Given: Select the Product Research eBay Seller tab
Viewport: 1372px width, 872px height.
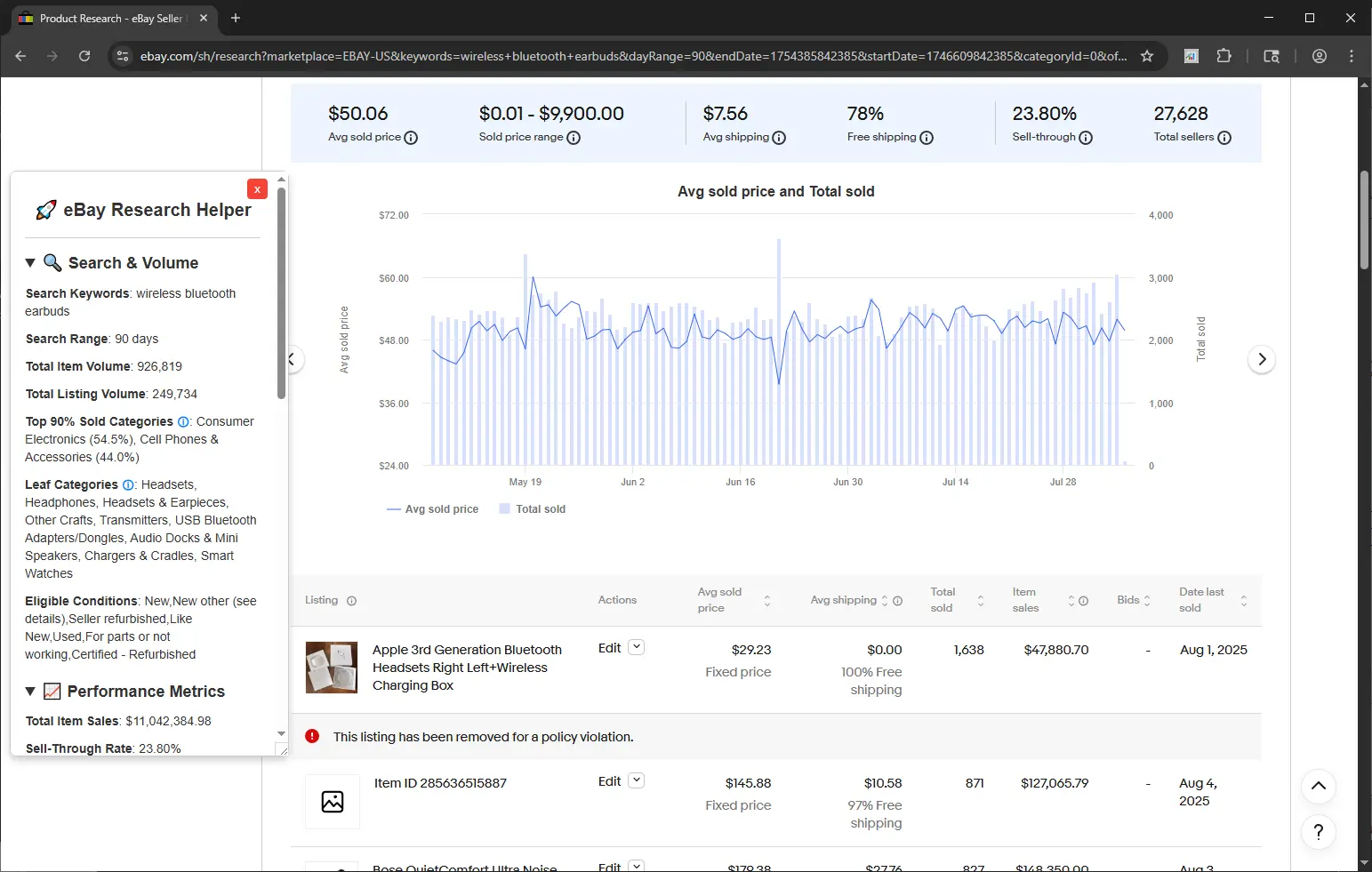Looking at the screenshot, I should 113,19.
